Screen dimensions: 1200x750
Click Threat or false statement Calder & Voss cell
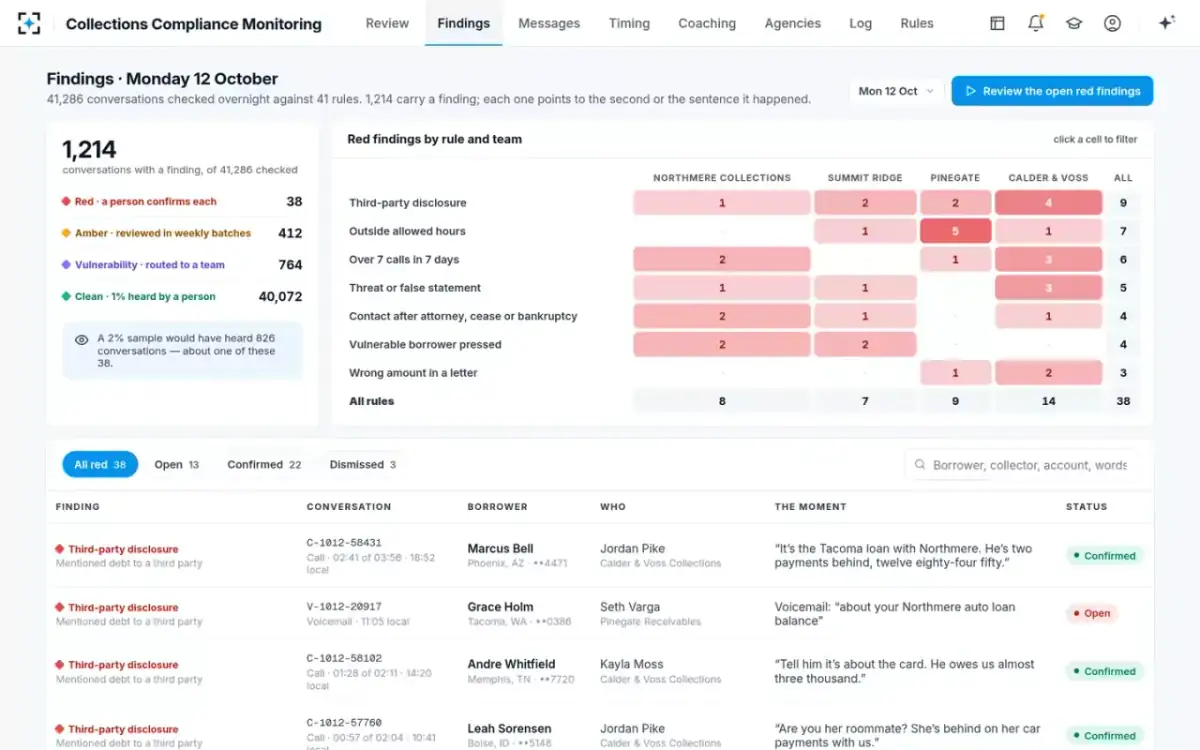(x=1048, y=288)
